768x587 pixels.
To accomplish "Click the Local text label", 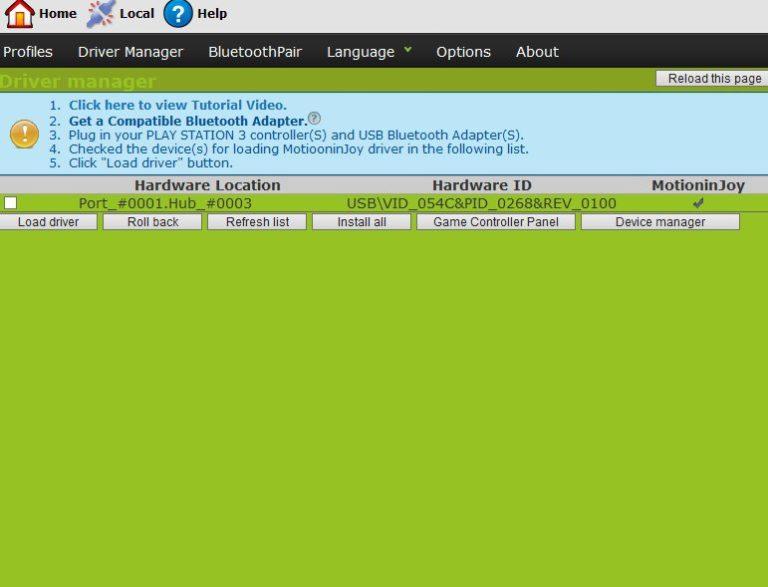I will 137,14.
